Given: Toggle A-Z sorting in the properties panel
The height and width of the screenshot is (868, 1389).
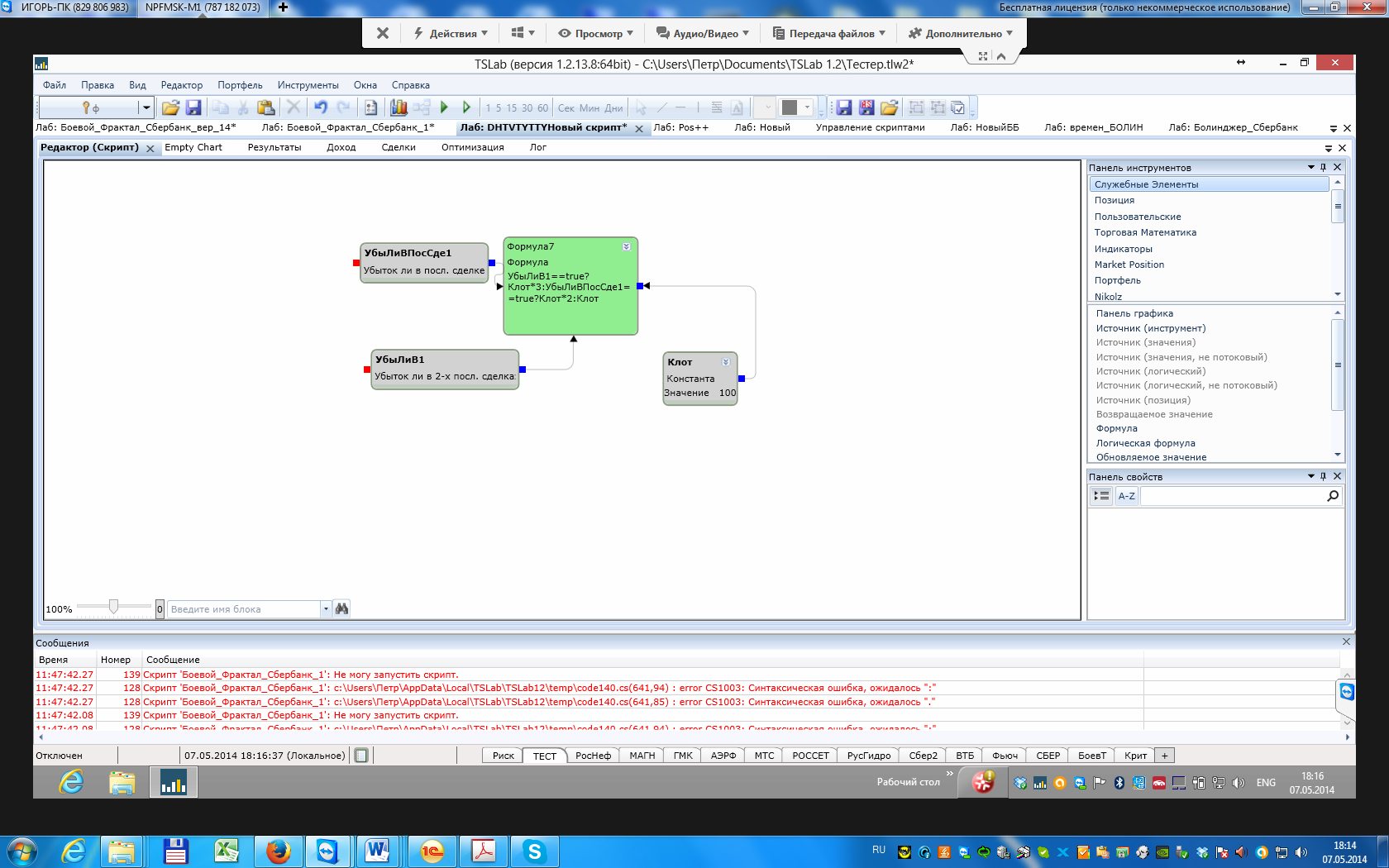Looking at the screenshot, I should click(1126, 496).
